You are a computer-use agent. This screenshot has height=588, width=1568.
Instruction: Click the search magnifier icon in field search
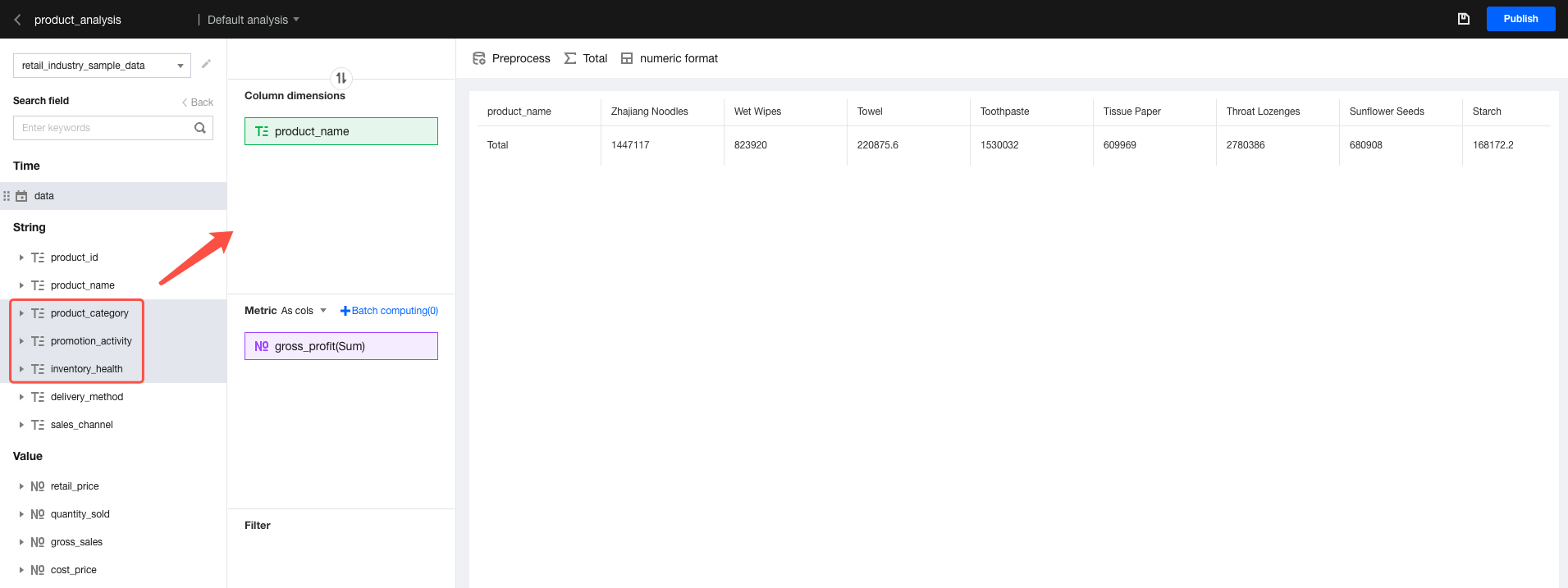tap(200, 128)
